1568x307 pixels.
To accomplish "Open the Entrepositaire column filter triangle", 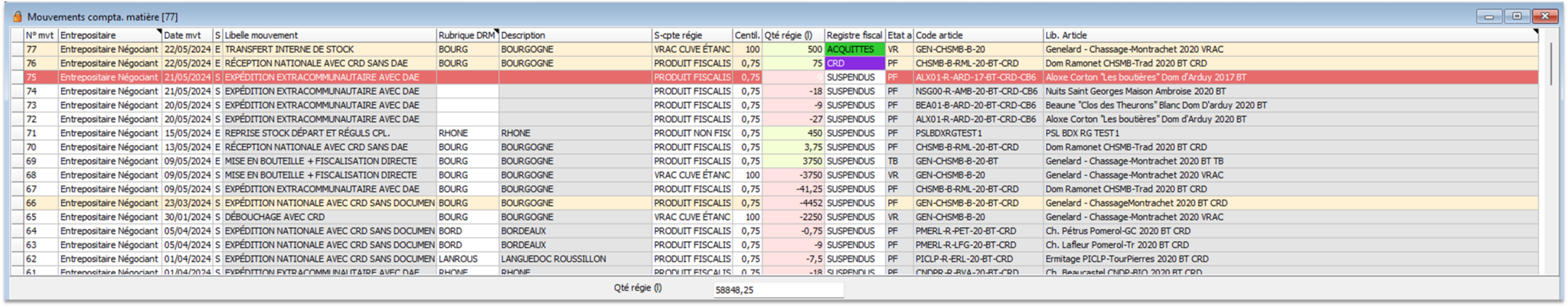I will pyautogui.click(x=158, y=32).
